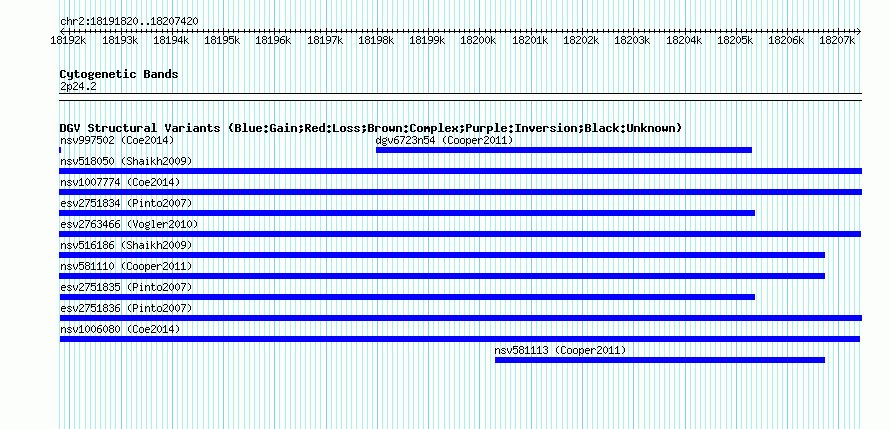Click the 18193k ruler tick label

tap(120, 40)
